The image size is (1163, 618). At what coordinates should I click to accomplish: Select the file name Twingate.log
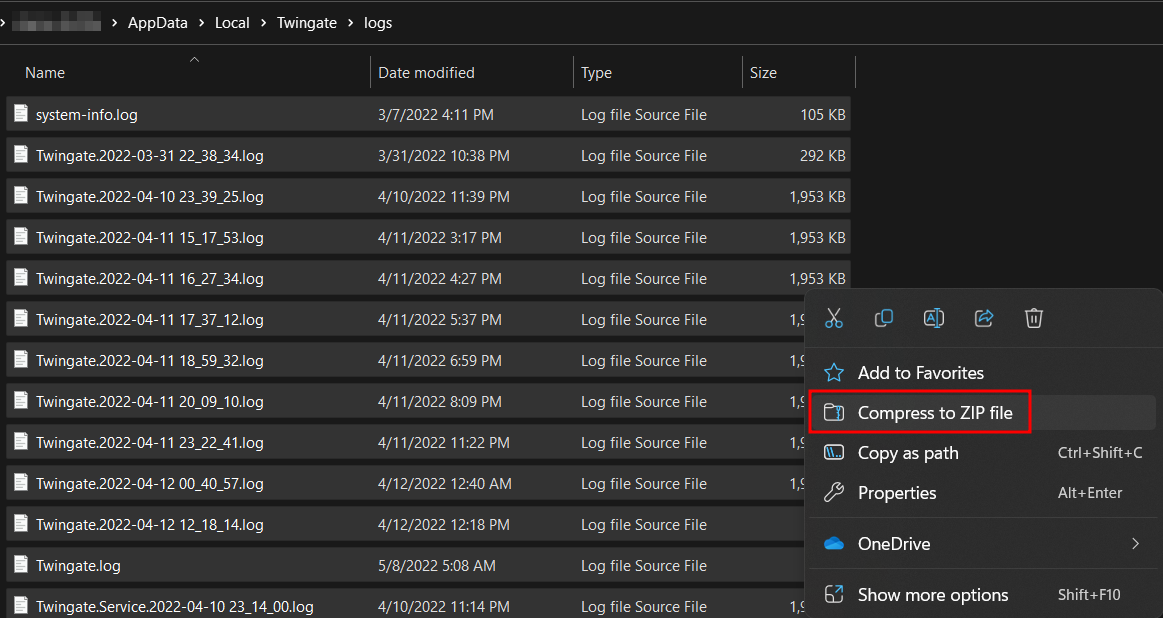78,565
